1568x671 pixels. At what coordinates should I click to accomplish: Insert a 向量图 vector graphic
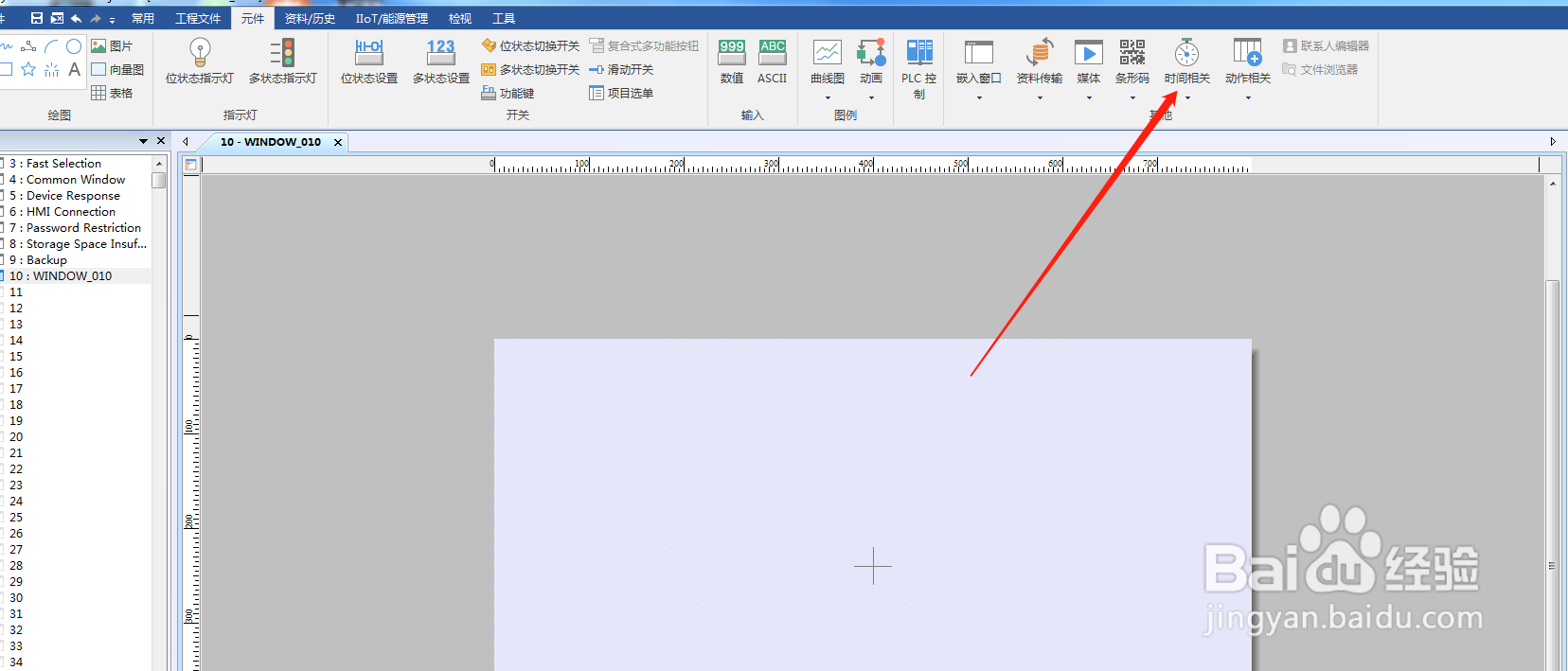pyautogui.click(x=117, y=69)
